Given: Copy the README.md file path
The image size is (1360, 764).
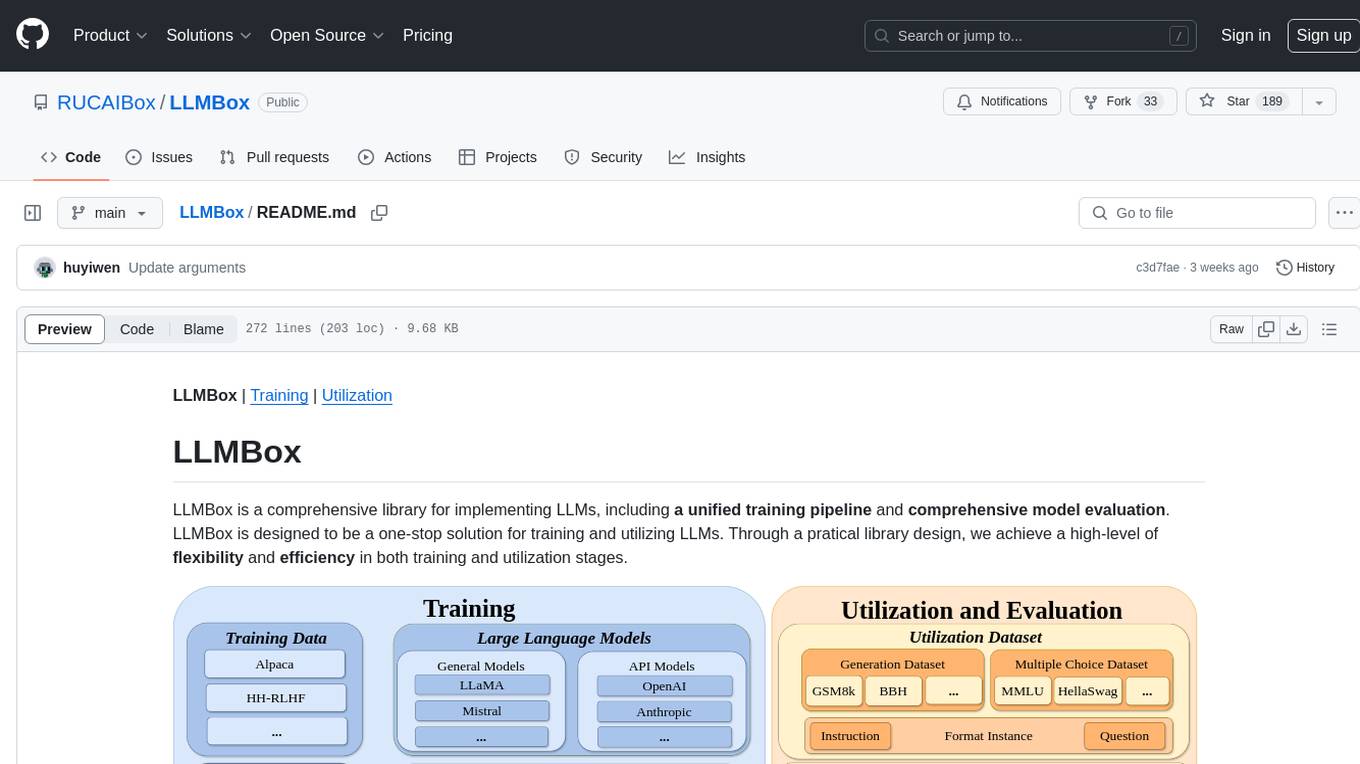Looking at the screenshot, I should (x=379, y=213).
